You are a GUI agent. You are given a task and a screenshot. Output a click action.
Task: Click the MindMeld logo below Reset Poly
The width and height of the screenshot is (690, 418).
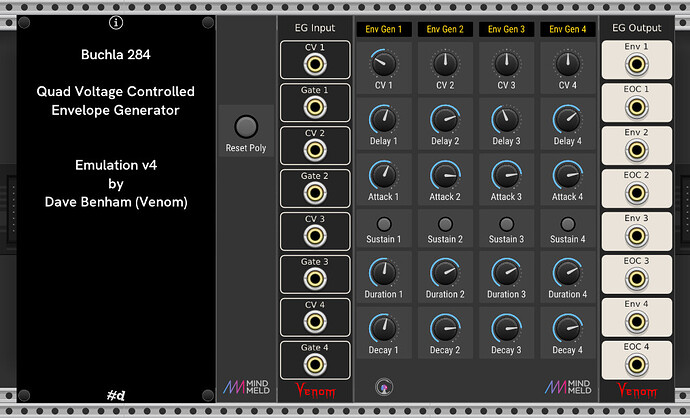(x=246, y=387)
